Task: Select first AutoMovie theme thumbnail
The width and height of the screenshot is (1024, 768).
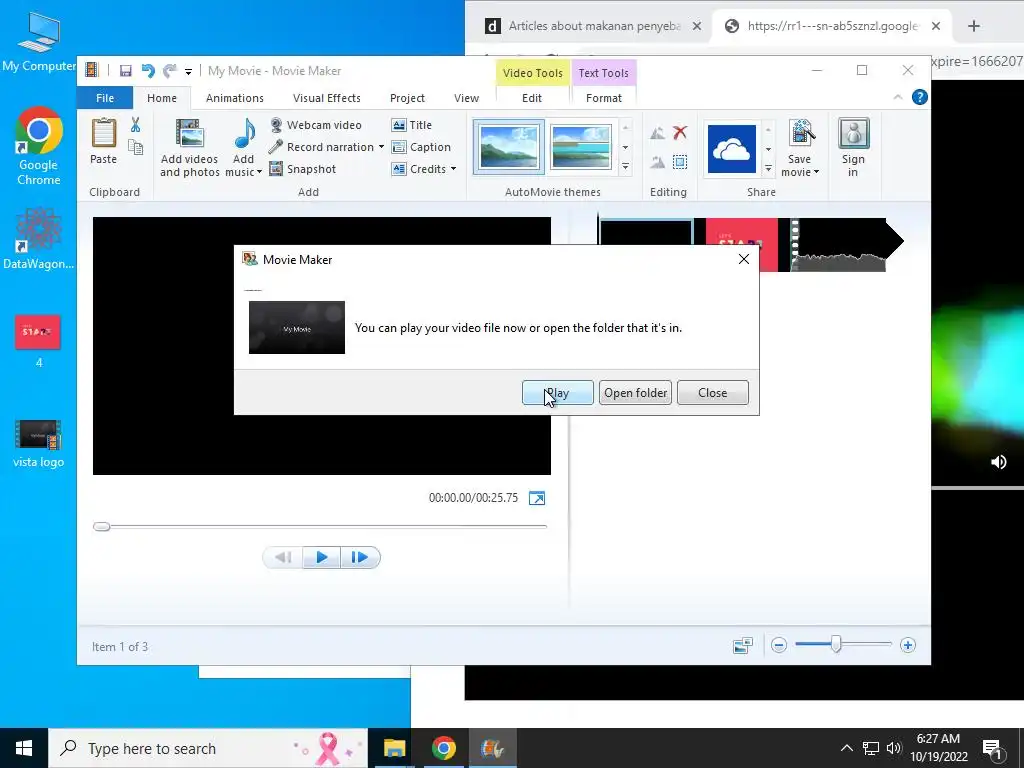Action: click(509, 147)
